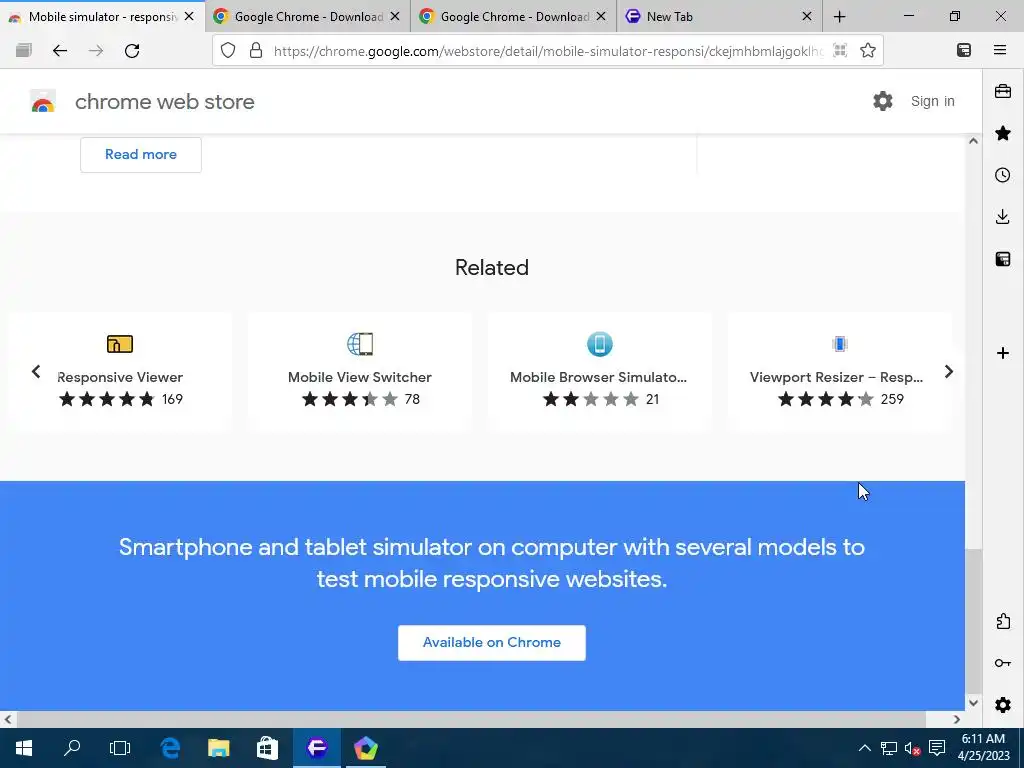This screenshot has width=1024, height=768.
Task: Open extensions via sidebar puzzle icon
Action: click(1003, 622)
